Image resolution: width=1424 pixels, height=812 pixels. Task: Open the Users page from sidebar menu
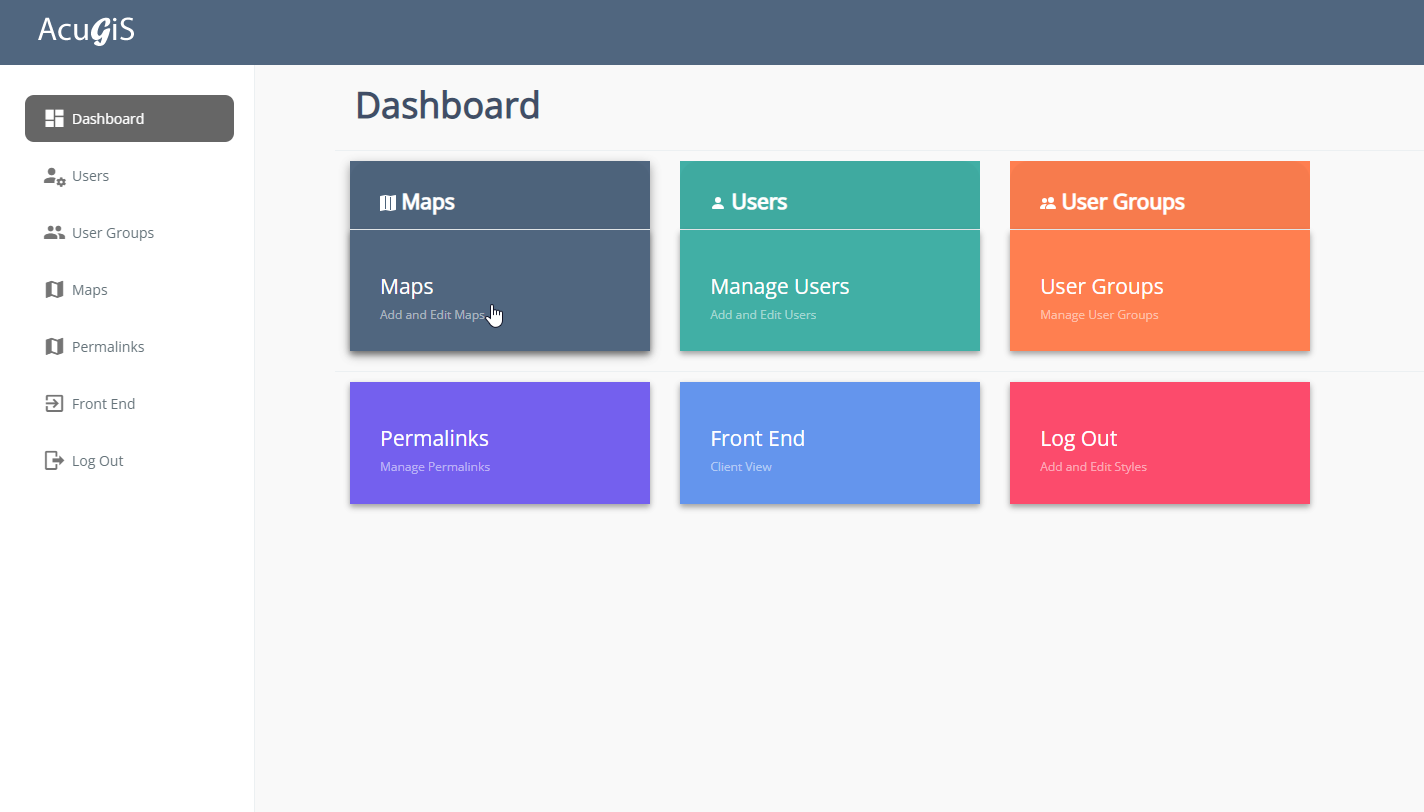[90, 176]
